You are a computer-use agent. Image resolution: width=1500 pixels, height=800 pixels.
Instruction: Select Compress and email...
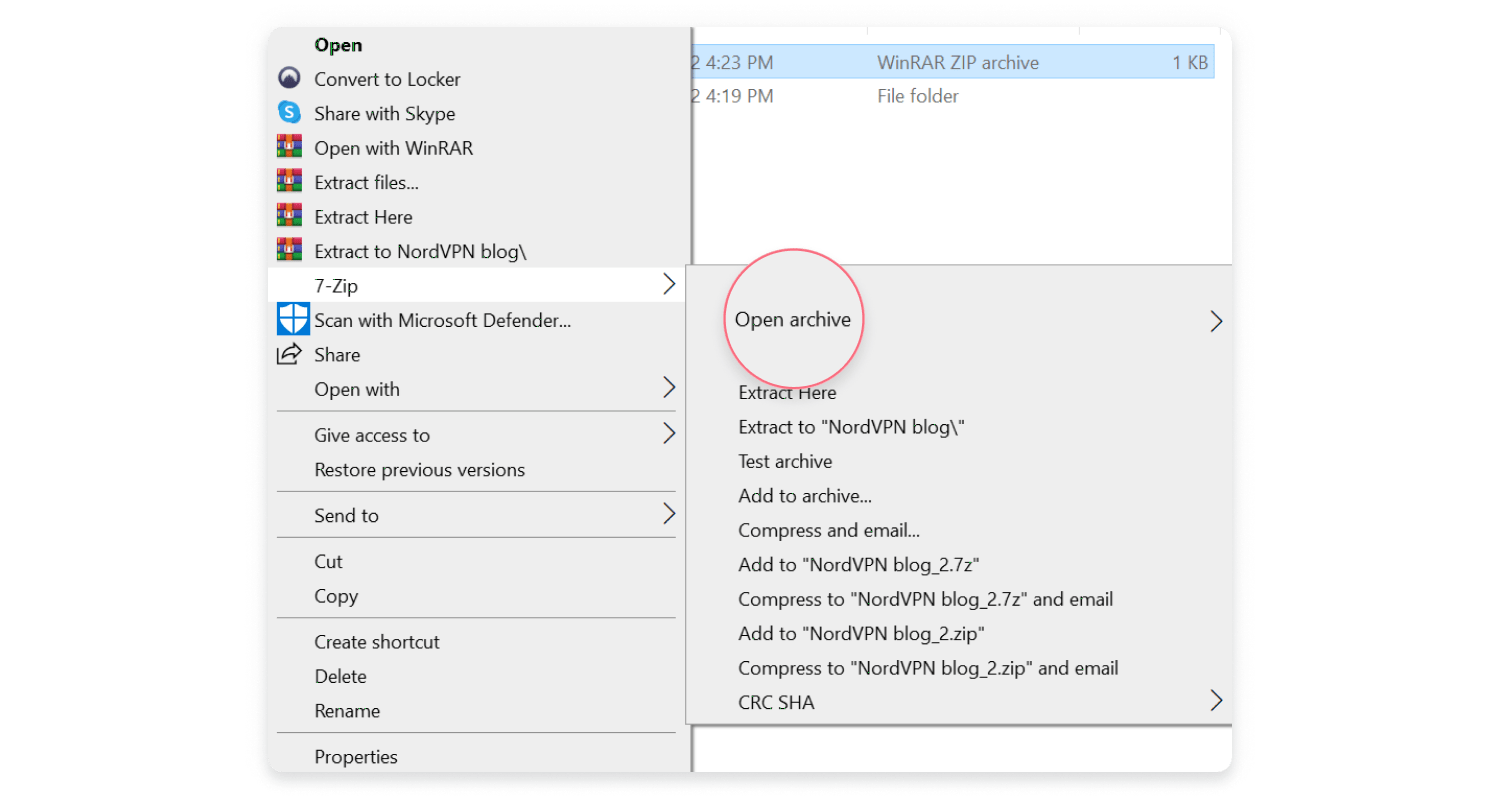[829, 530]
